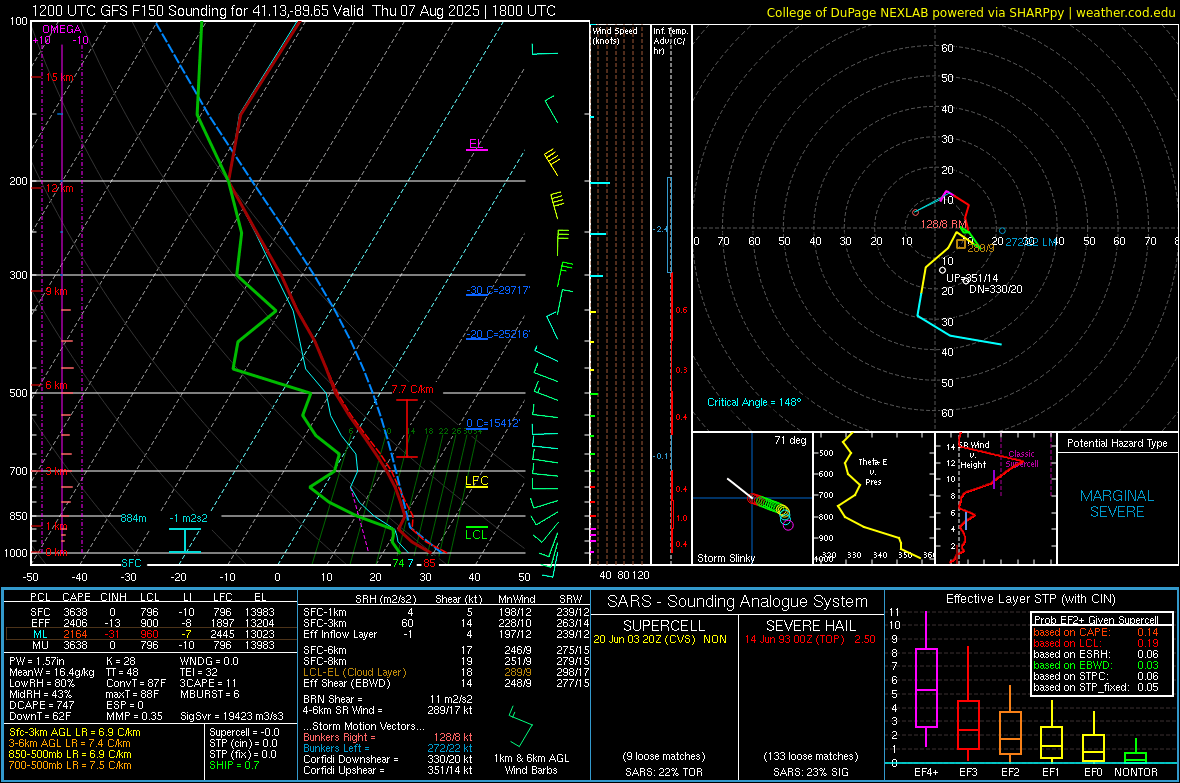Click the SARS: 22% TOR result
Viewport: 1180px width, 783px height.
[663, 772]
